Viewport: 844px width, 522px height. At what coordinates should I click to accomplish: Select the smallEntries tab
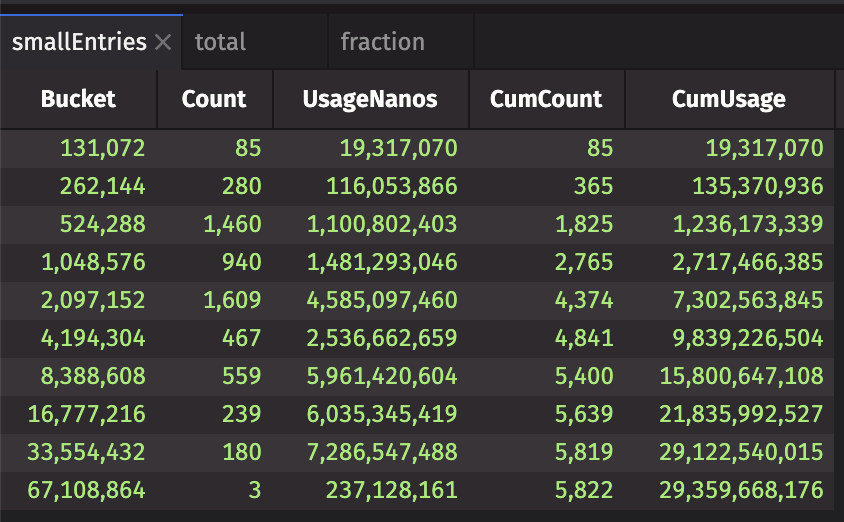click(78, 42)
